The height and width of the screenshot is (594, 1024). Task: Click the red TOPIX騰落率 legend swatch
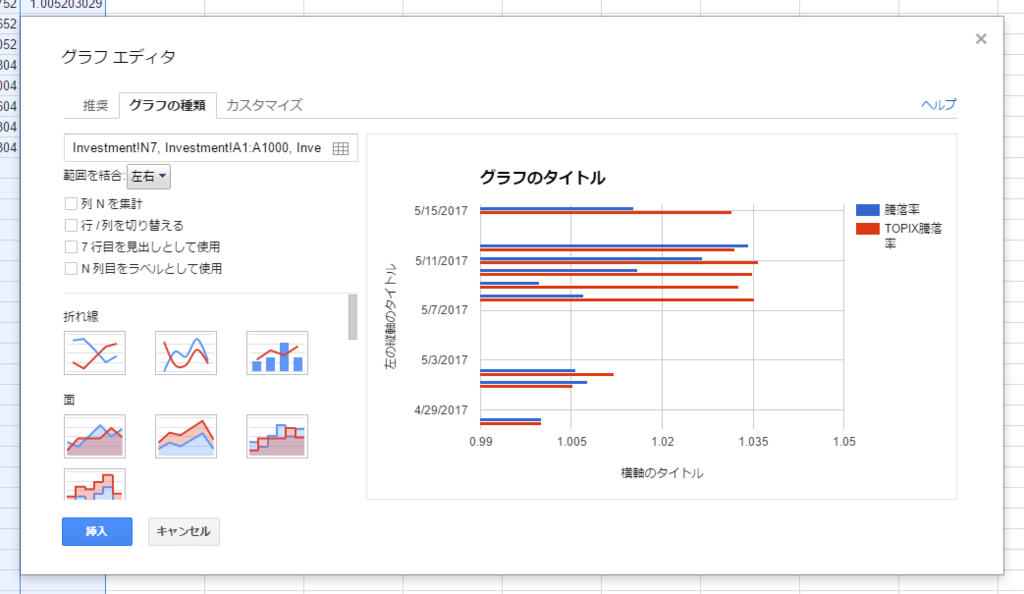[867, 229]
